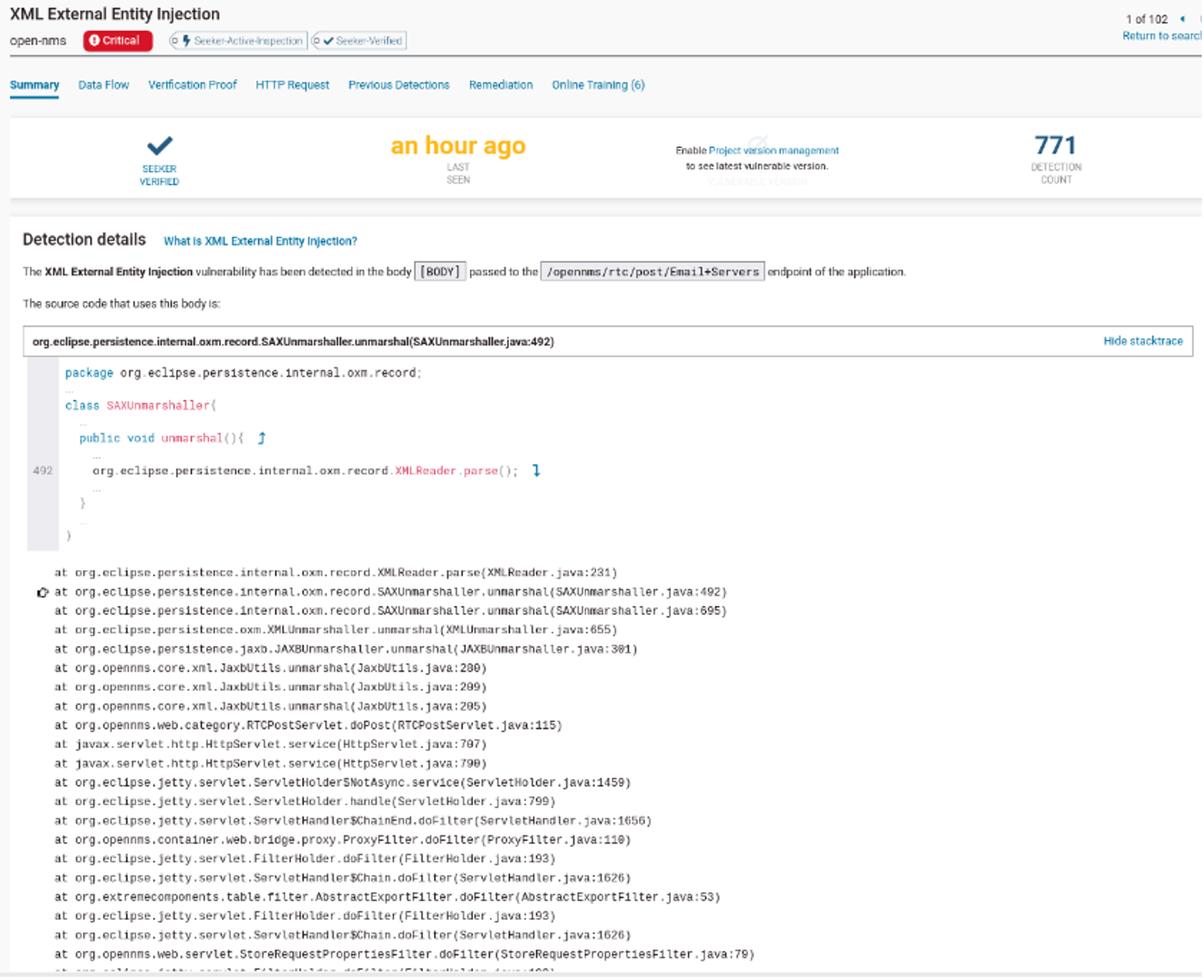Open the Data Flow tab

pos(103,85)
